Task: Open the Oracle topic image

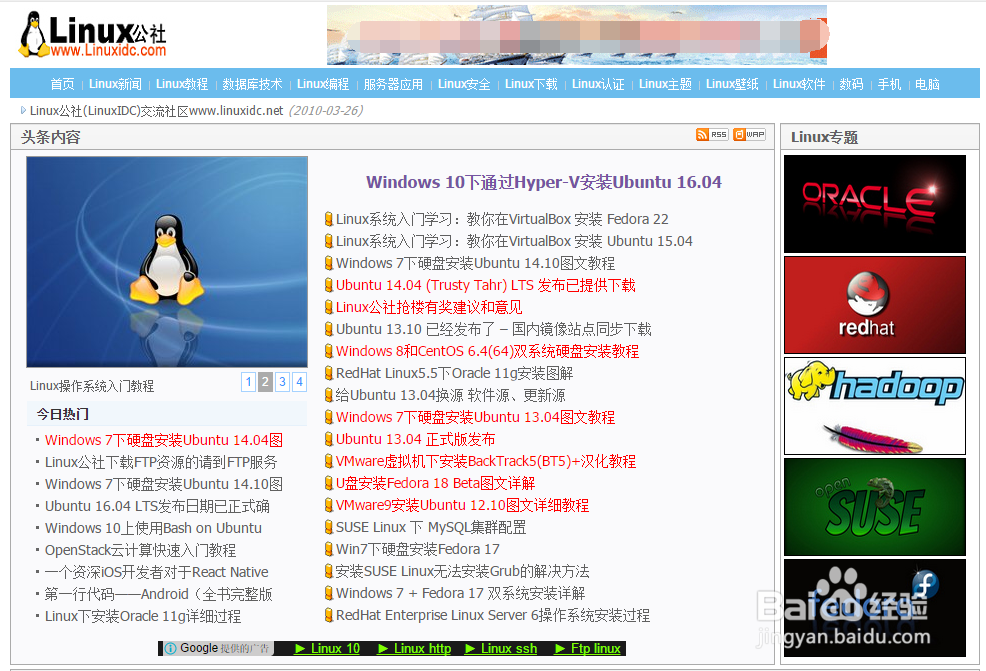Action: (875, 204)
